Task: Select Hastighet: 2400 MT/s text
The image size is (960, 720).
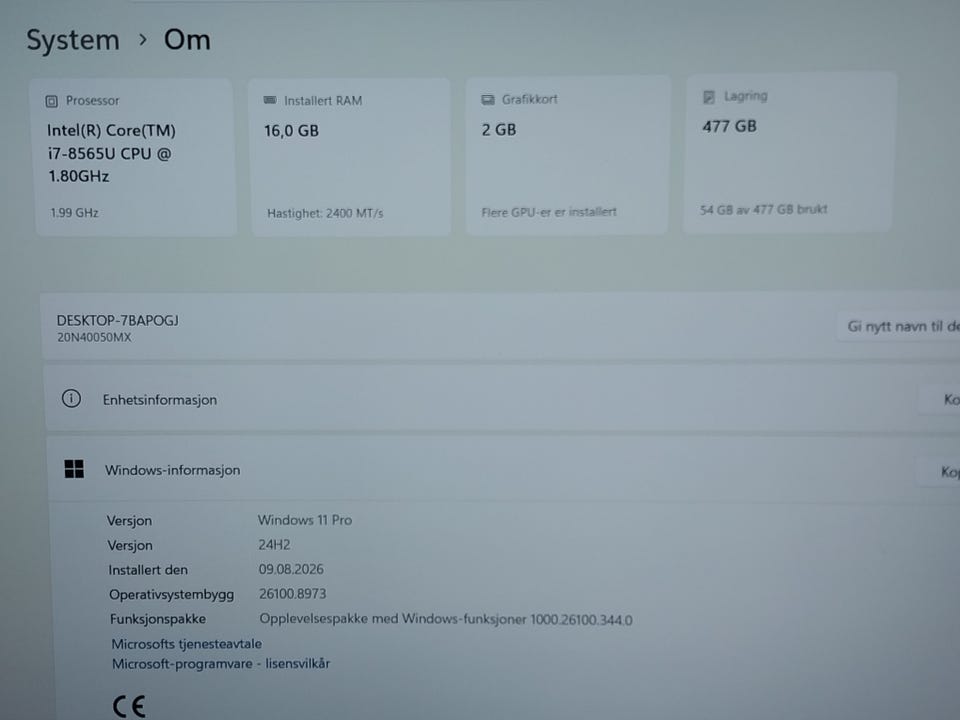Action: (325, 213)
